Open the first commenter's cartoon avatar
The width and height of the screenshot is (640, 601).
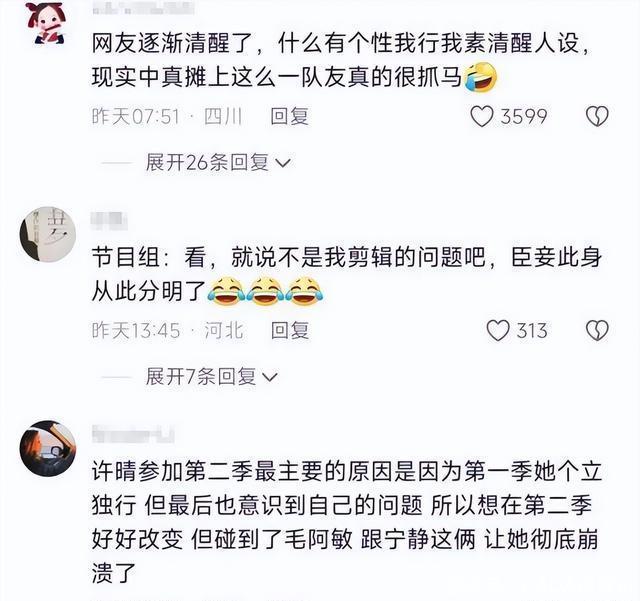tap(47, 22)
